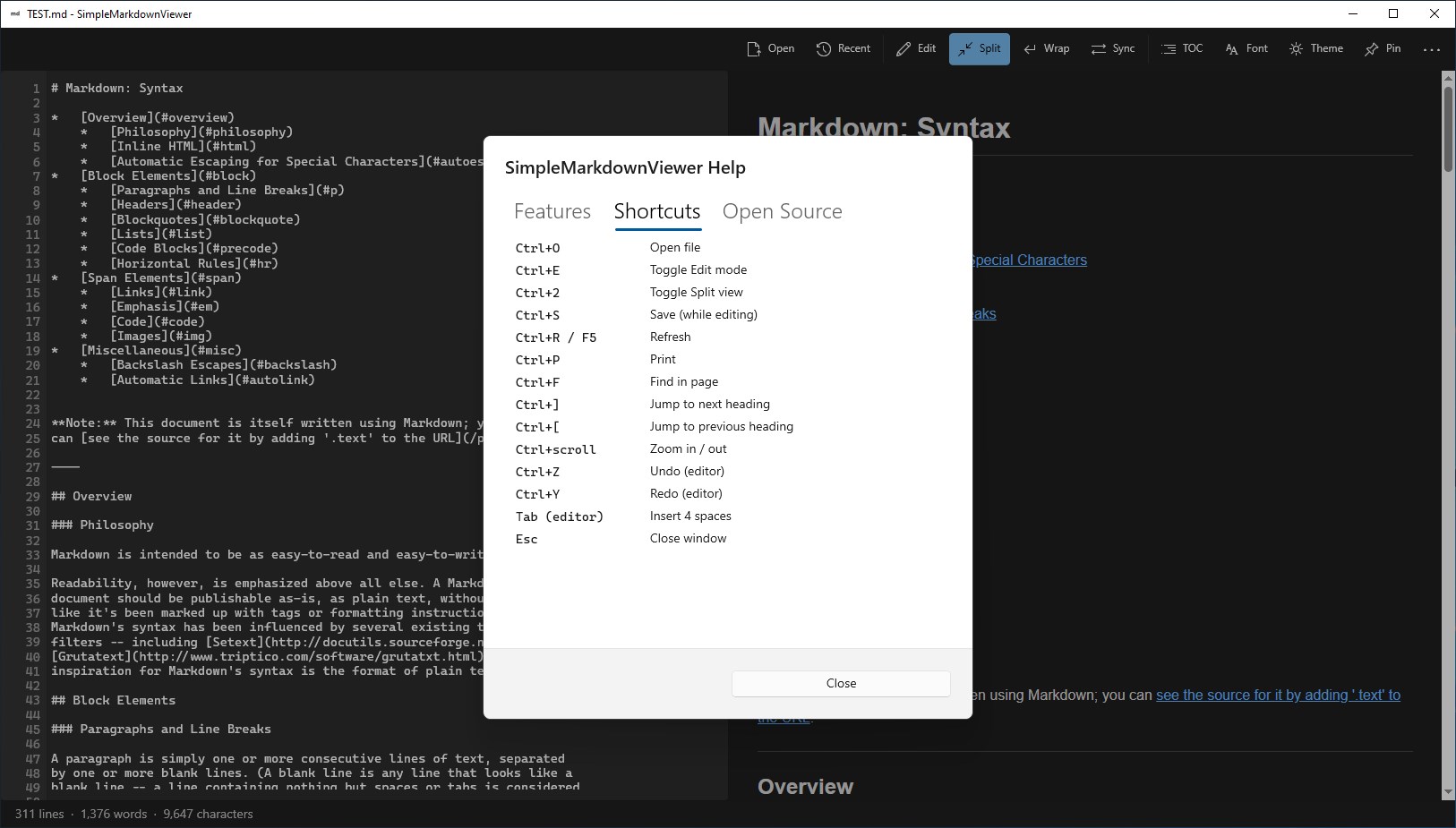The width and height of the screenshot is (1456, 828).
Task: Click the 'Overview' heading in preview
Action: click(x=805, y=786)
